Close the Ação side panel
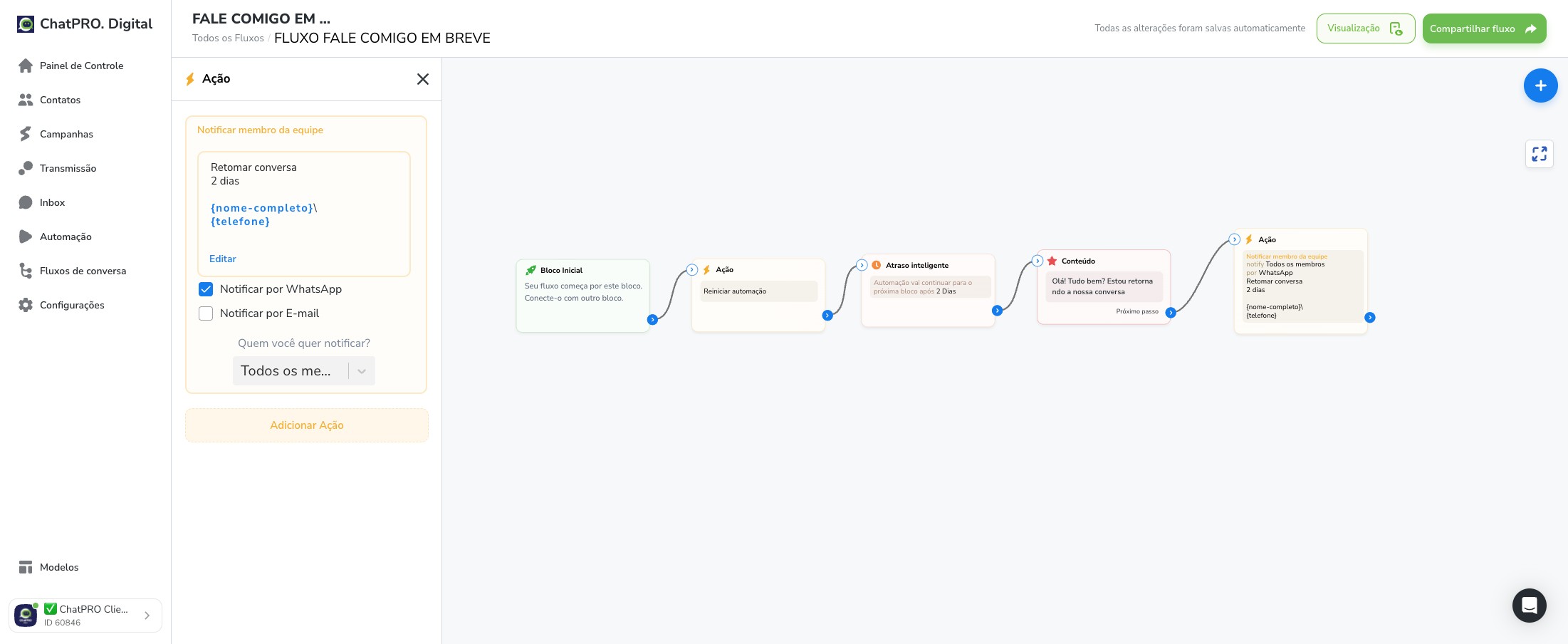The width and height of the screenshot is (1568, 644). 423,79
